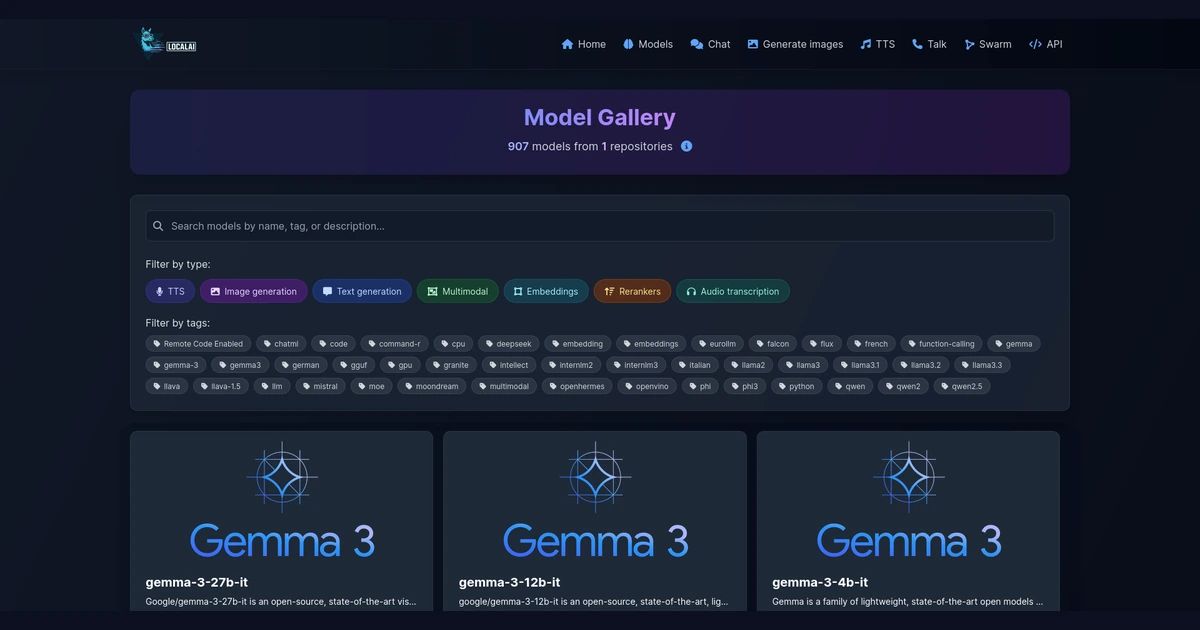This screenshot has width=1200, height=630.
Task: Select the 'italian' tag
Action: coord(694,365)
